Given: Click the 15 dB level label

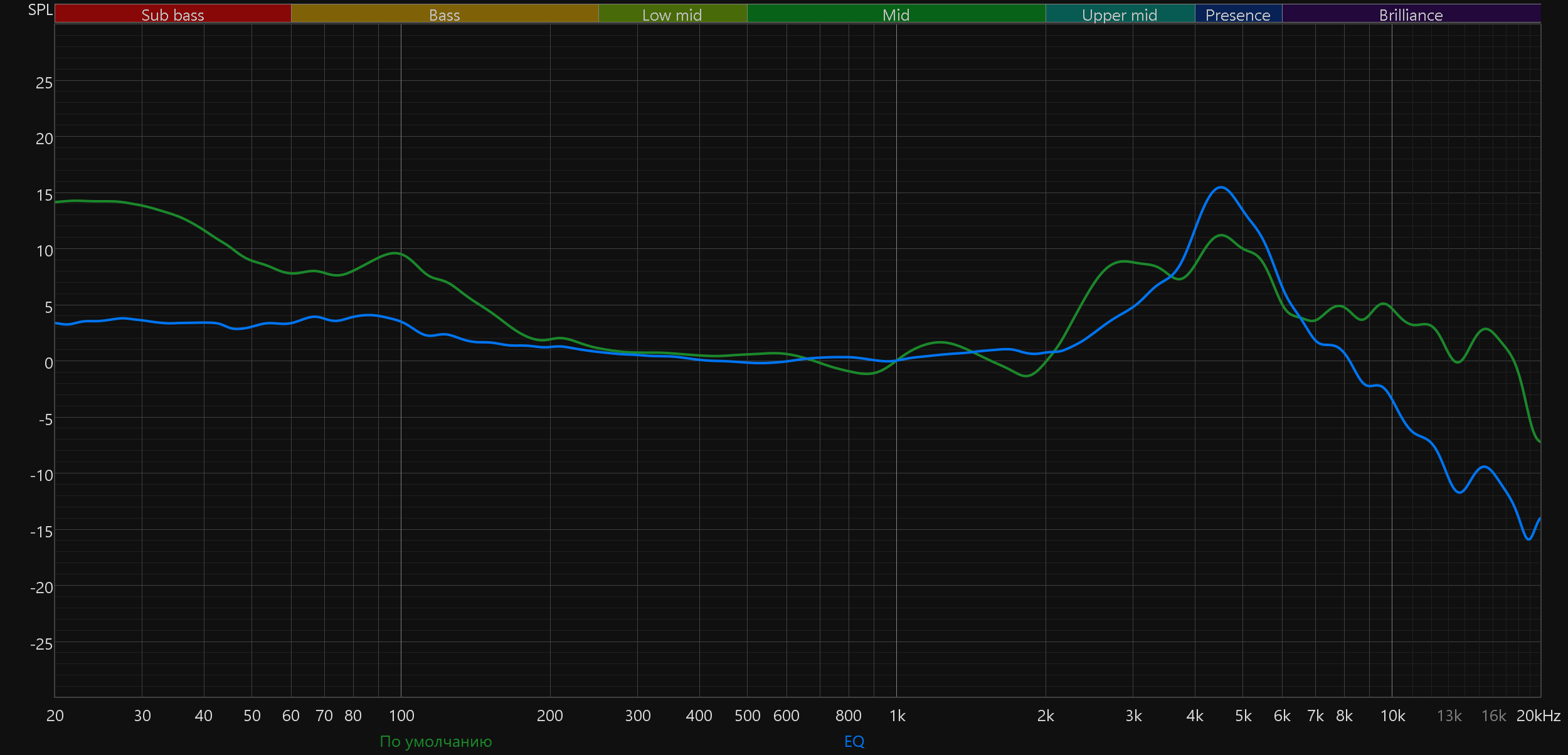Looking at the screenshot, I should coord(44,195).
